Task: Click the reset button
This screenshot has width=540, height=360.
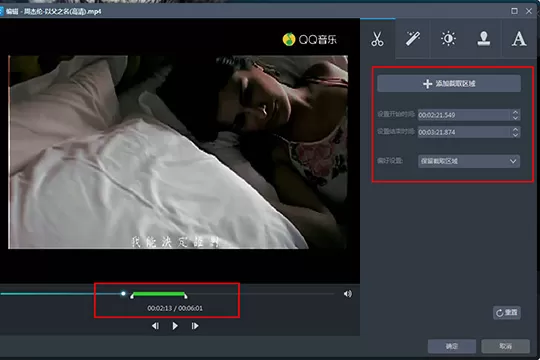Action: pyautogui.click(x=507, y=313)
